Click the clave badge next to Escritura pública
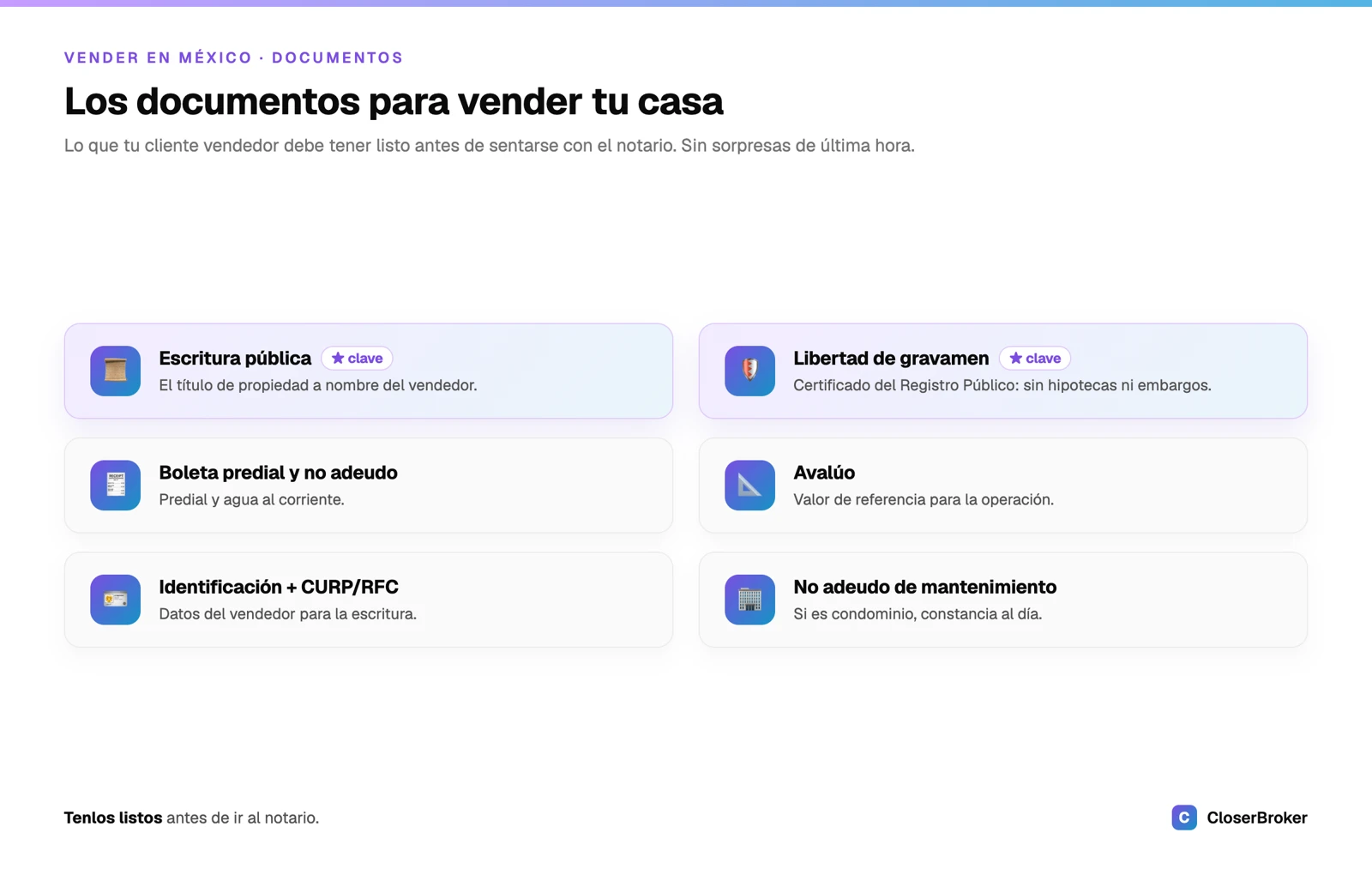This screenshot has width=1372, height=869. (x=357, y=359)
